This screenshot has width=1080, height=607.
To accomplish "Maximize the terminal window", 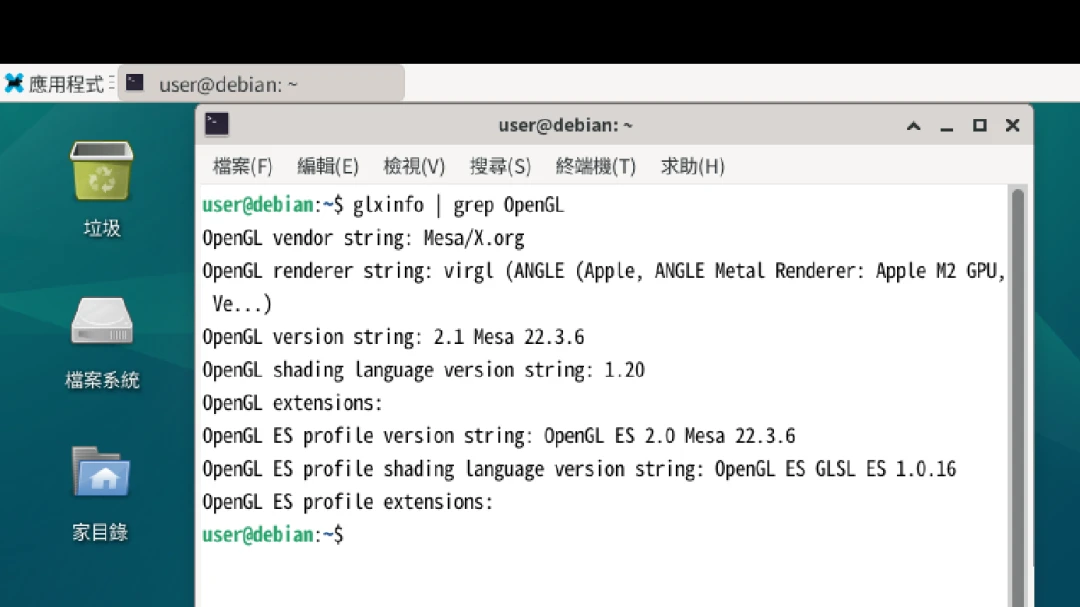I will [980, 126].
